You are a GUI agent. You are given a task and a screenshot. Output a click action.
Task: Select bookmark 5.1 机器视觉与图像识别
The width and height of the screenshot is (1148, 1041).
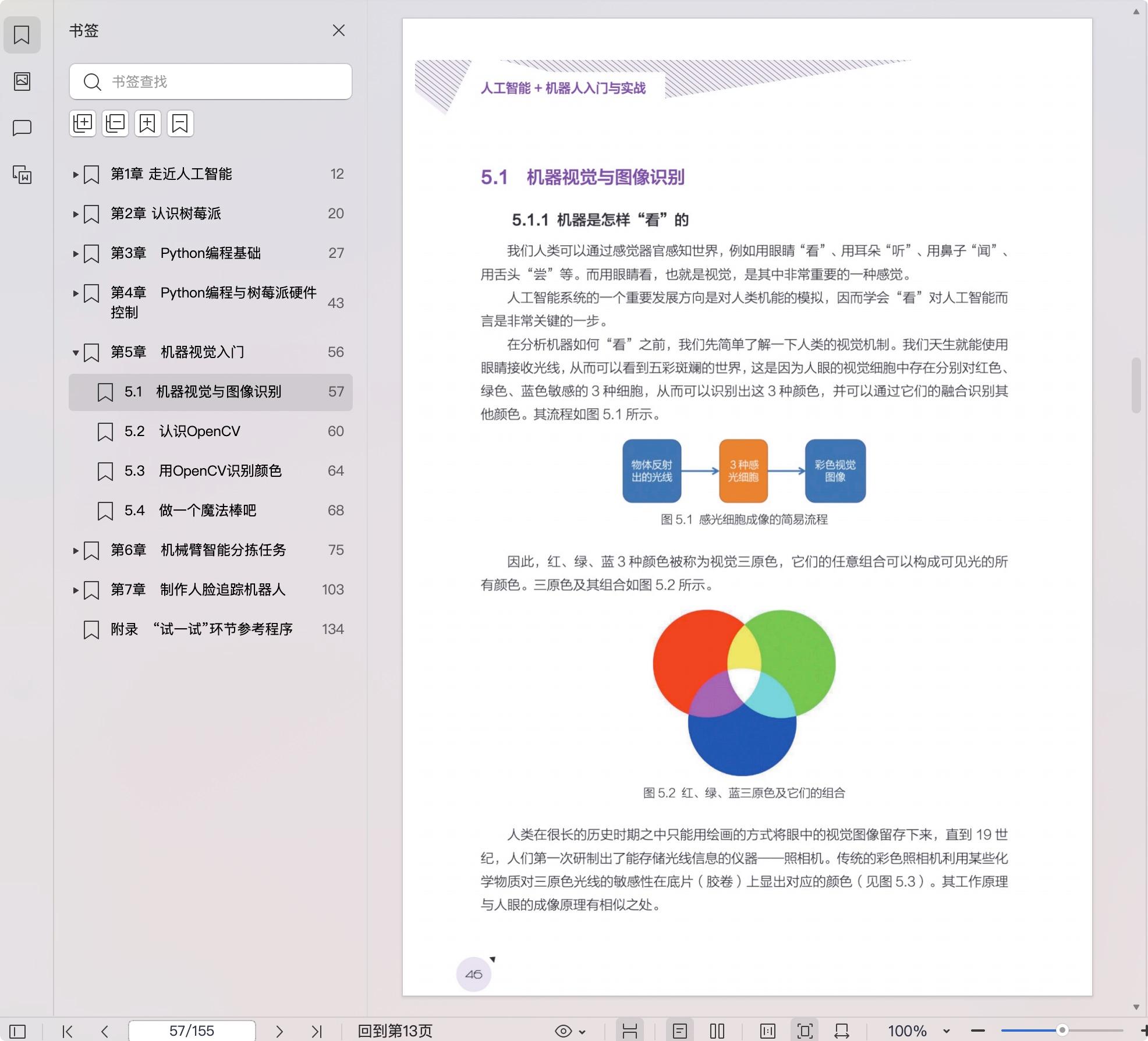click(x=210, y=392)
